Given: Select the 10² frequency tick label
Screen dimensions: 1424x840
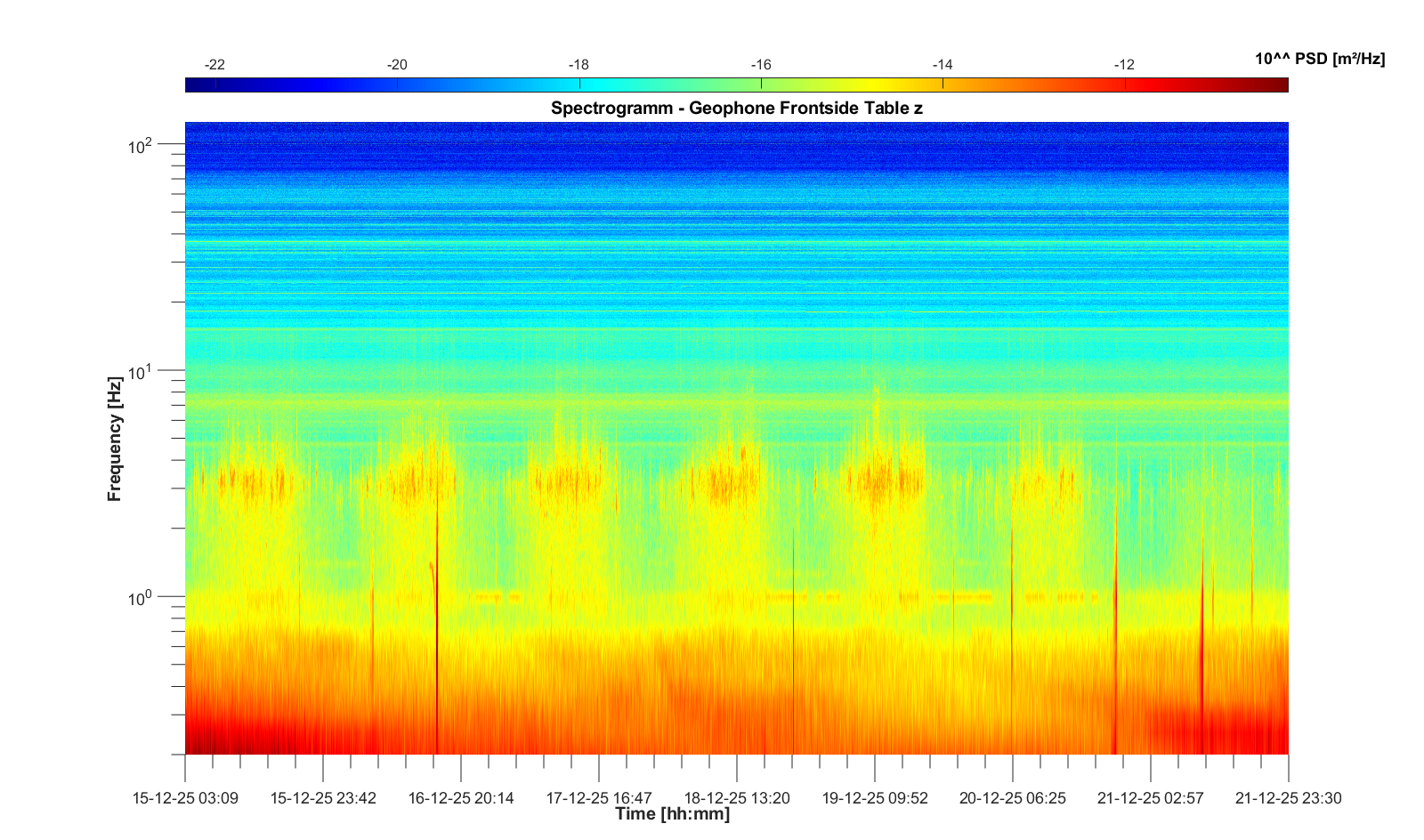Looking at the screenshot, I should pyautogui.click(x=141, y=145).
